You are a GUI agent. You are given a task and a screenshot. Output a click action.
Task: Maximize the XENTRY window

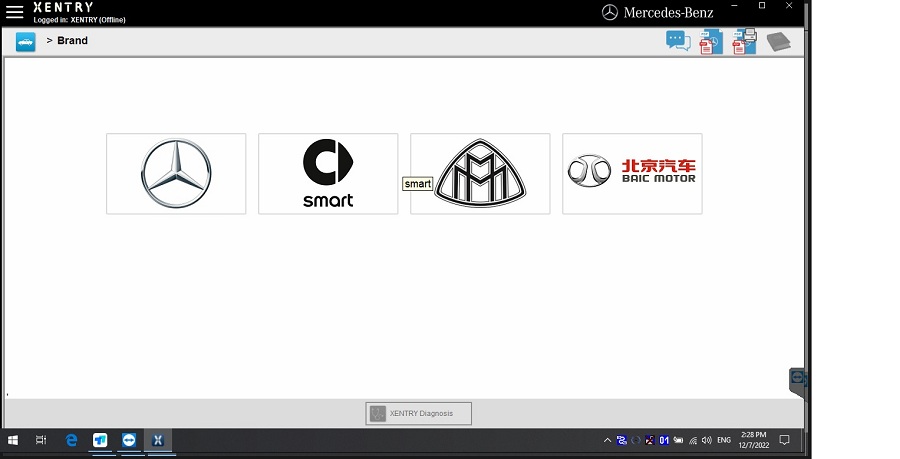pos(762,6)
